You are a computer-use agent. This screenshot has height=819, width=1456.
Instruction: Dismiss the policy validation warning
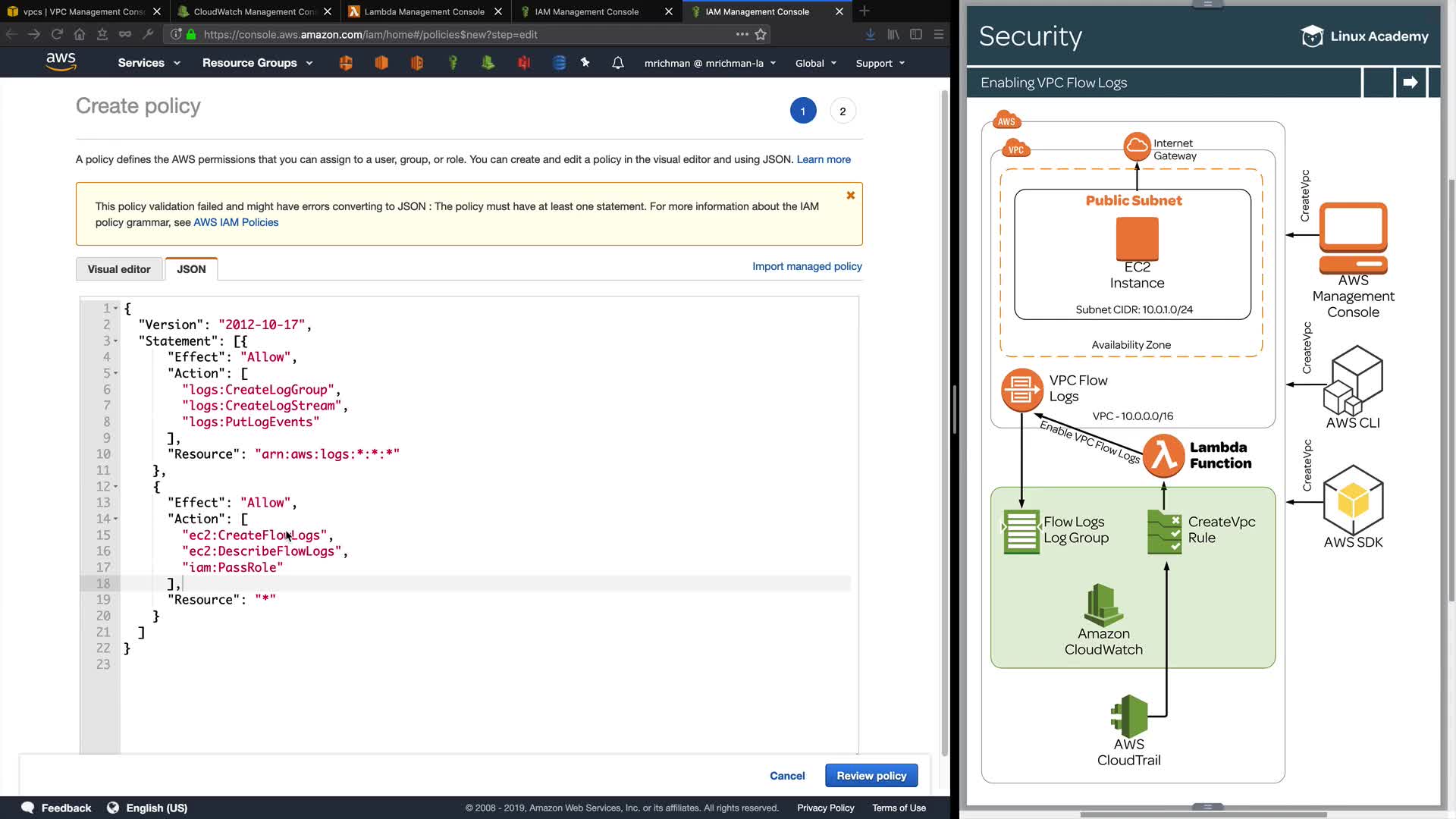coord(851,196)
